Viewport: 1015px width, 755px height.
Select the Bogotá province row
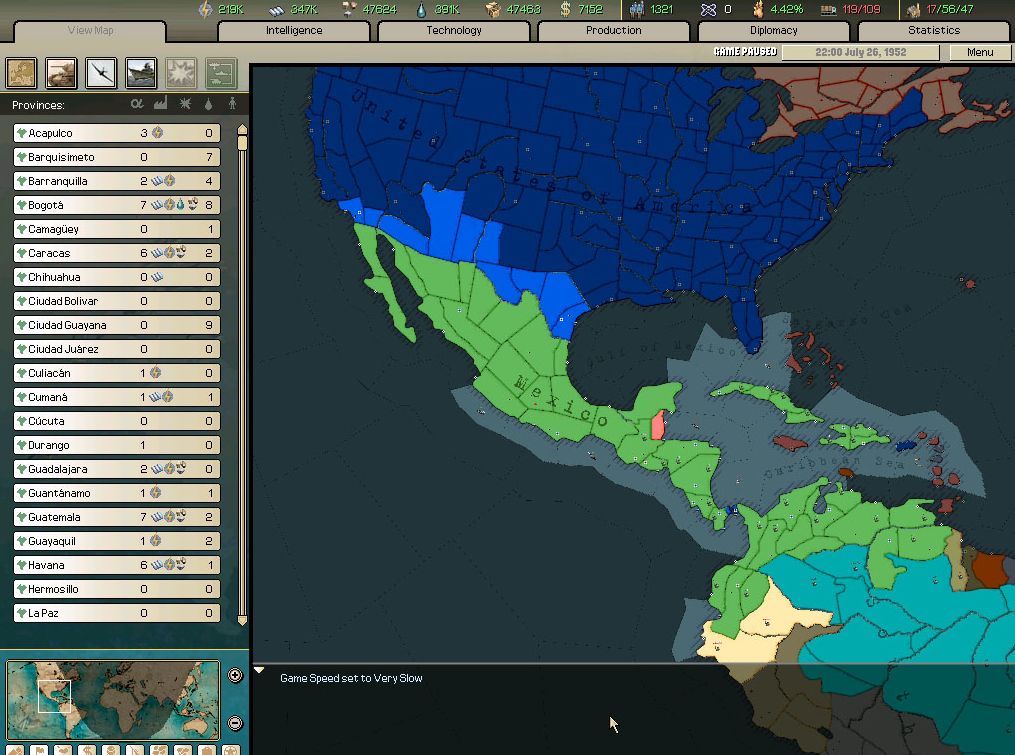point(117,205)
